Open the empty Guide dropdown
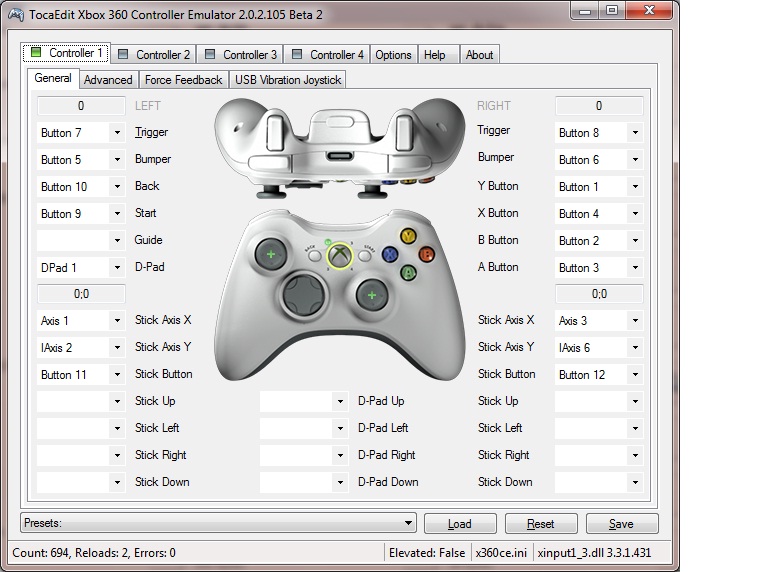The width and height of the screenshot is (768, 572). pos(81,240)
